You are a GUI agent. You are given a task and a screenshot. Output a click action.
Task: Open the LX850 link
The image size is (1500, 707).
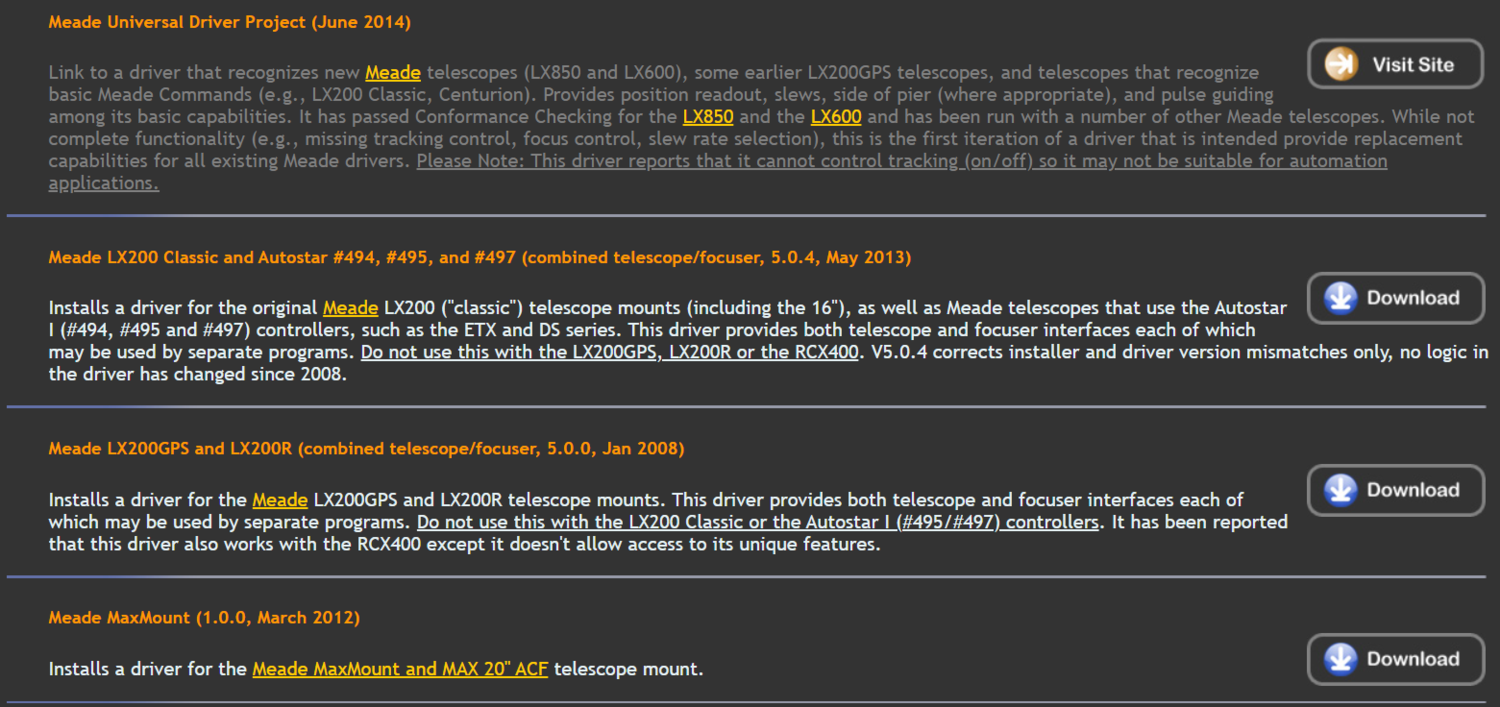[x=708, y=116]
